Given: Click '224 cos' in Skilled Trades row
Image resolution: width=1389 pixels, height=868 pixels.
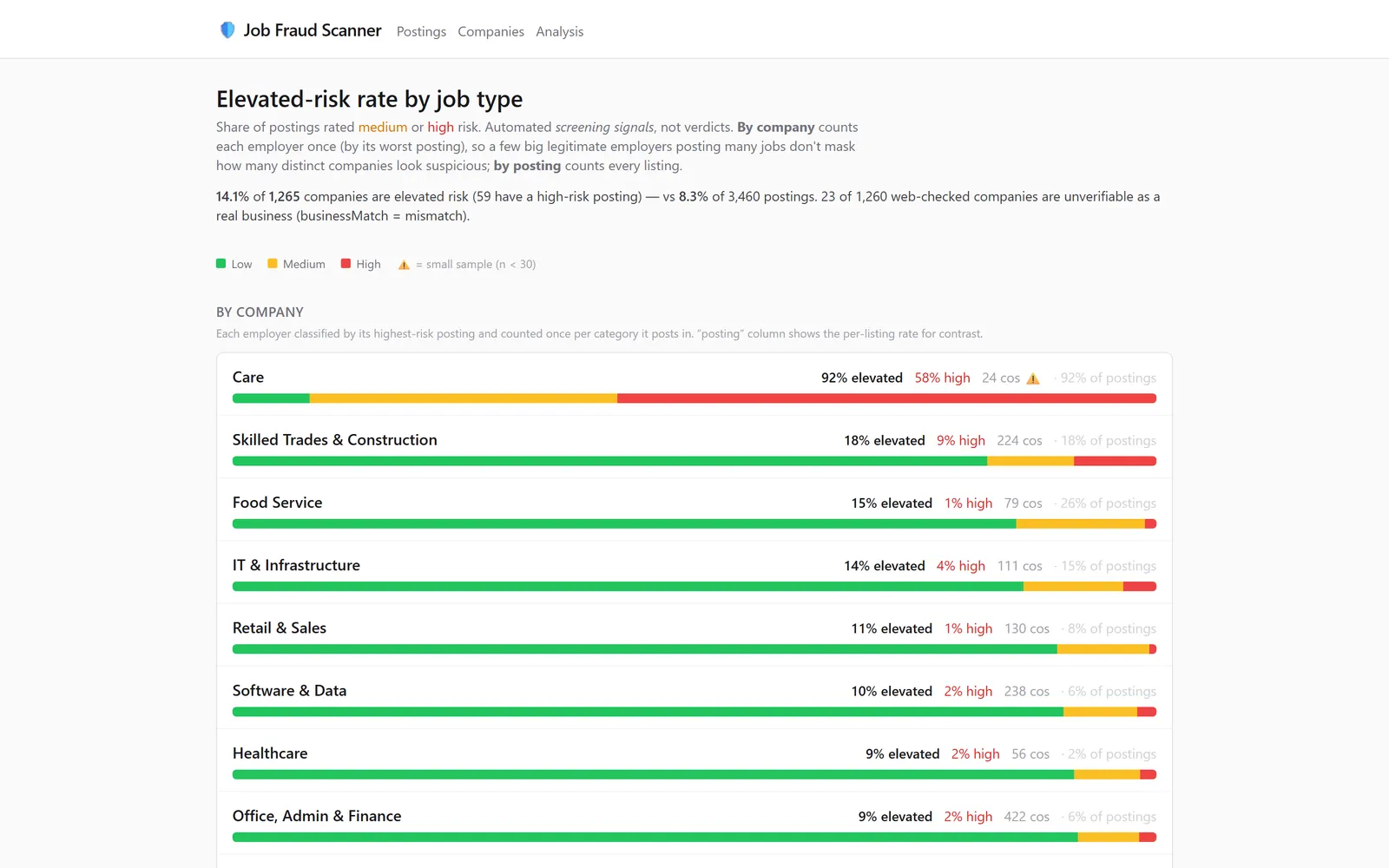Looking at the screenshot, I should click(1019, 440).
